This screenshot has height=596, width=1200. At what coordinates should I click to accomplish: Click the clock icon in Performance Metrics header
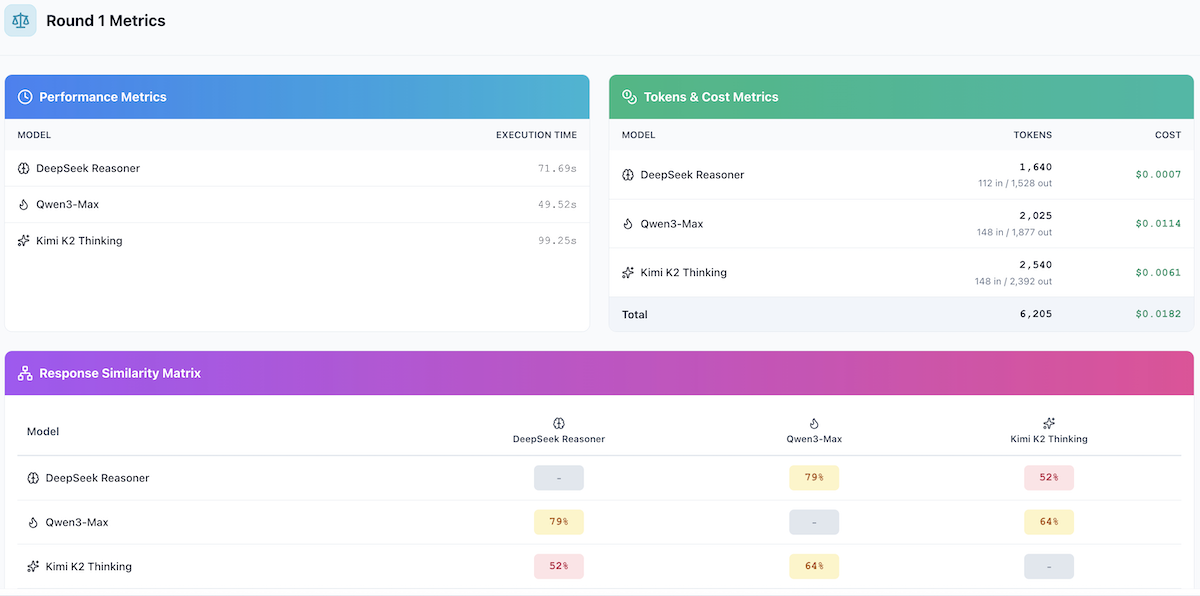tap(25, 97)
